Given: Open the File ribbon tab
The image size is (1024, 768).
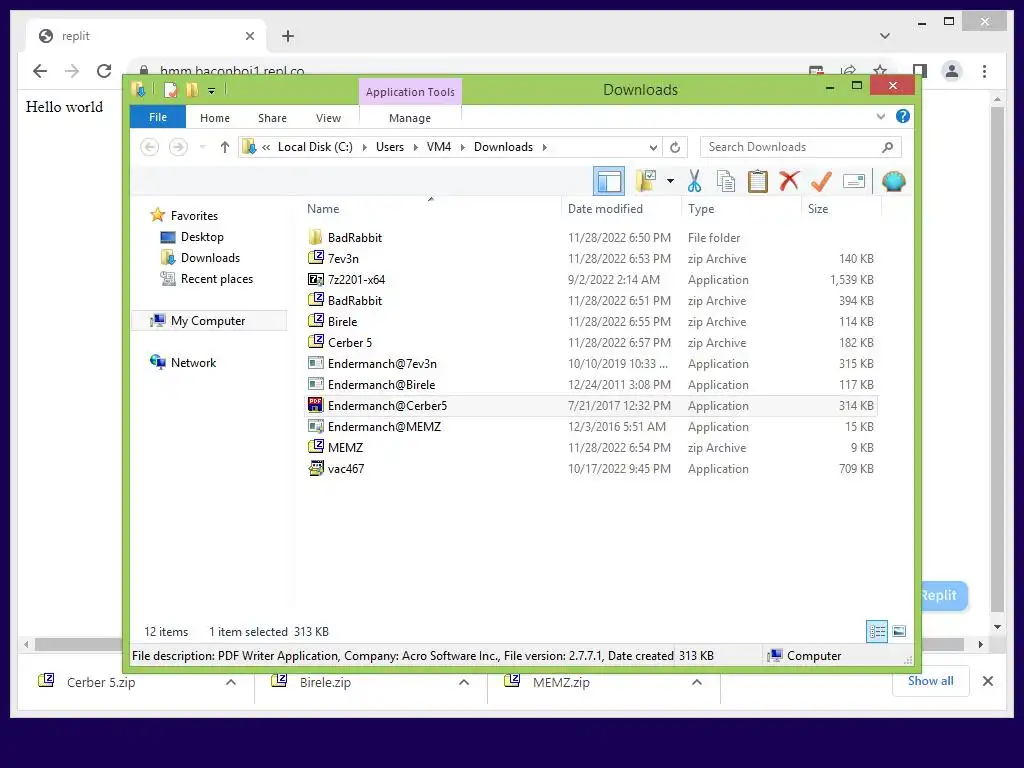Looking at the screenshot, I should (x=157, y=117).
